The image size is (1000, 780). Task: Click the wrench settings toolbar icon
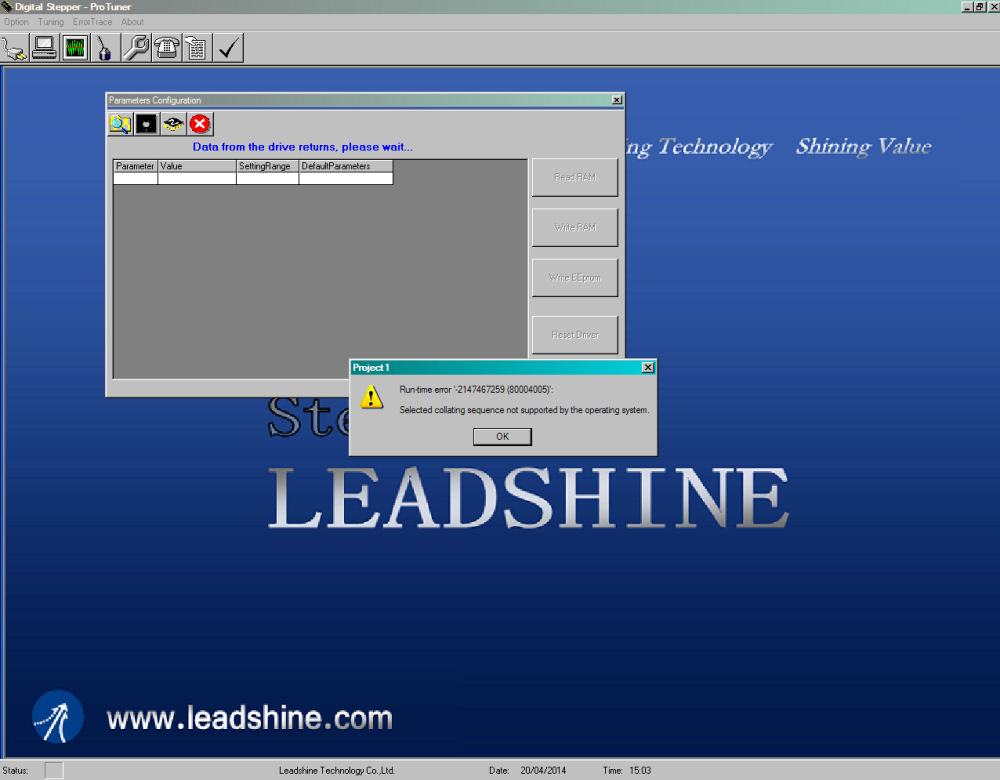coord(136,47)
